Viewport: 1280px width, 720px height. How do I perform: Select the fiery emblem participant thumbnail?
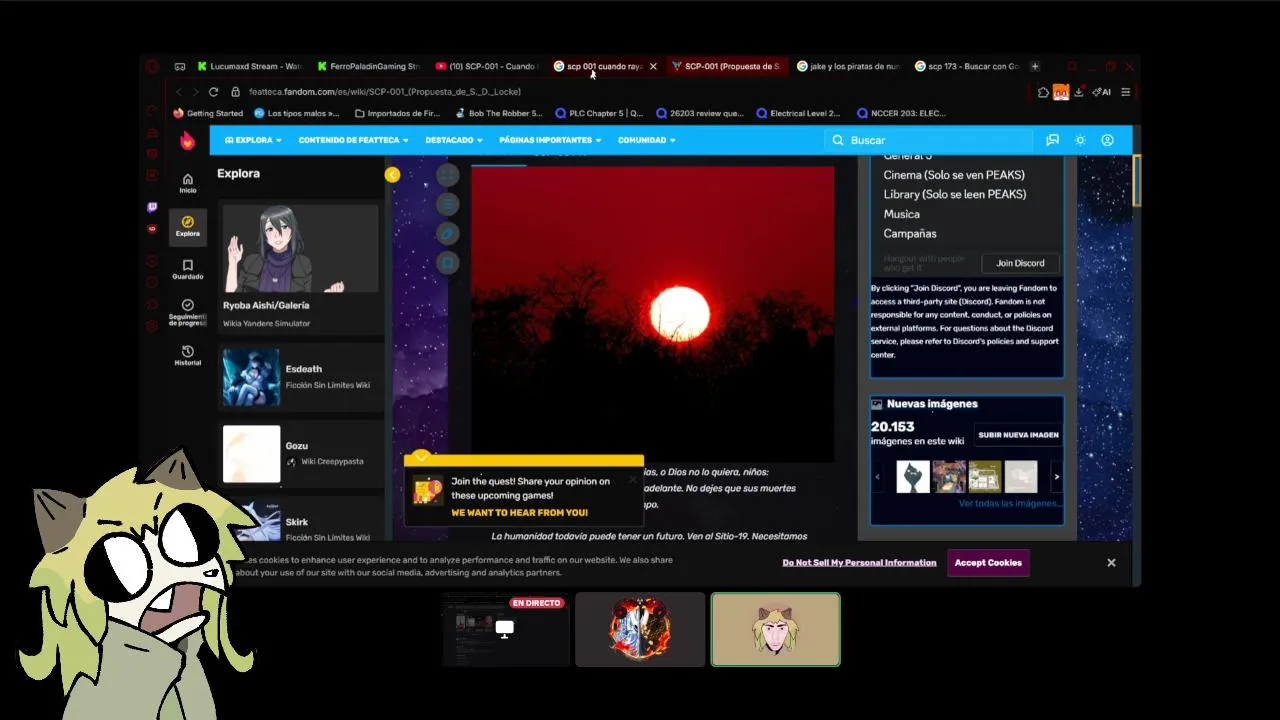(x=640, y=629)
